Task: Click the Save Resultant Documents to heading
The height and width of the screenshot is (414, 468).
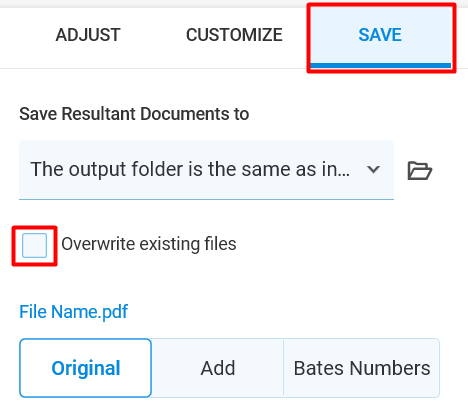Action: [134, 114]
